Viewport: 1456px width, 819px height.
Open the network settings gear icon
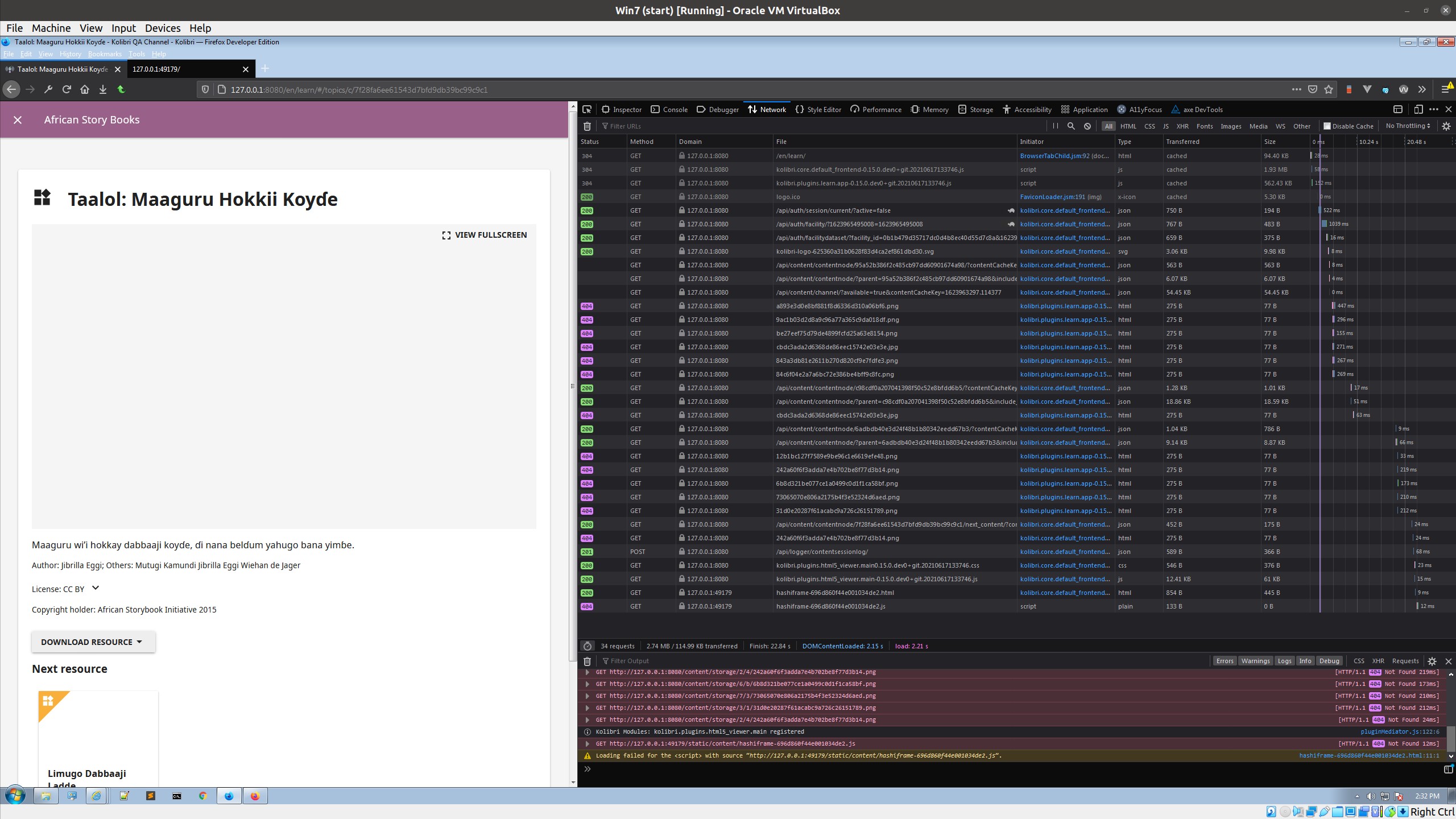(x=1446, y=126)
